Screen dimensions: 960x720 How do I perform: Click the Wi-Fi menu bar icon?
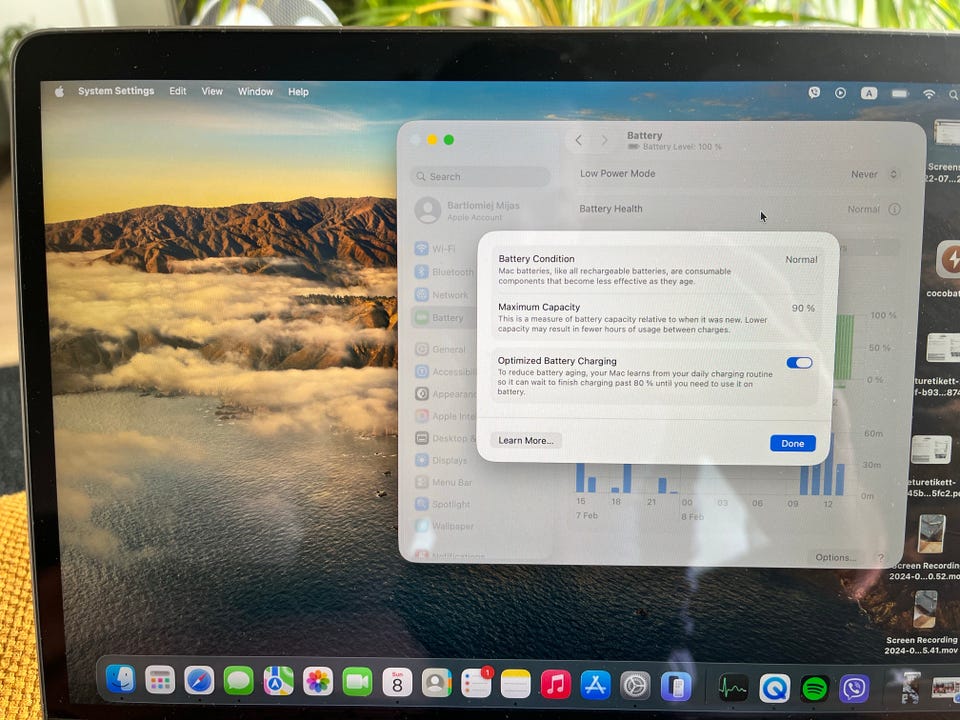coord(929,94)
